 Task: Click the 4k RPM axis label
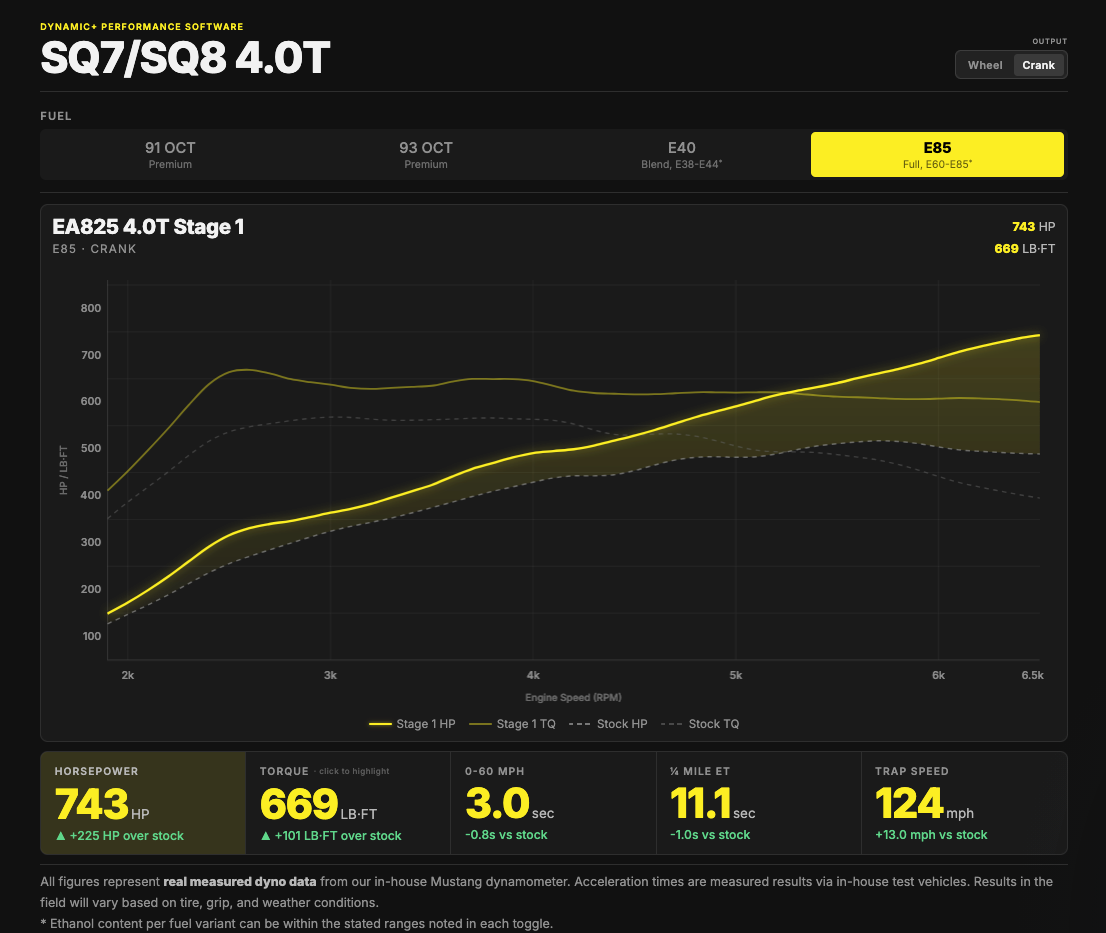click(533, 676)
